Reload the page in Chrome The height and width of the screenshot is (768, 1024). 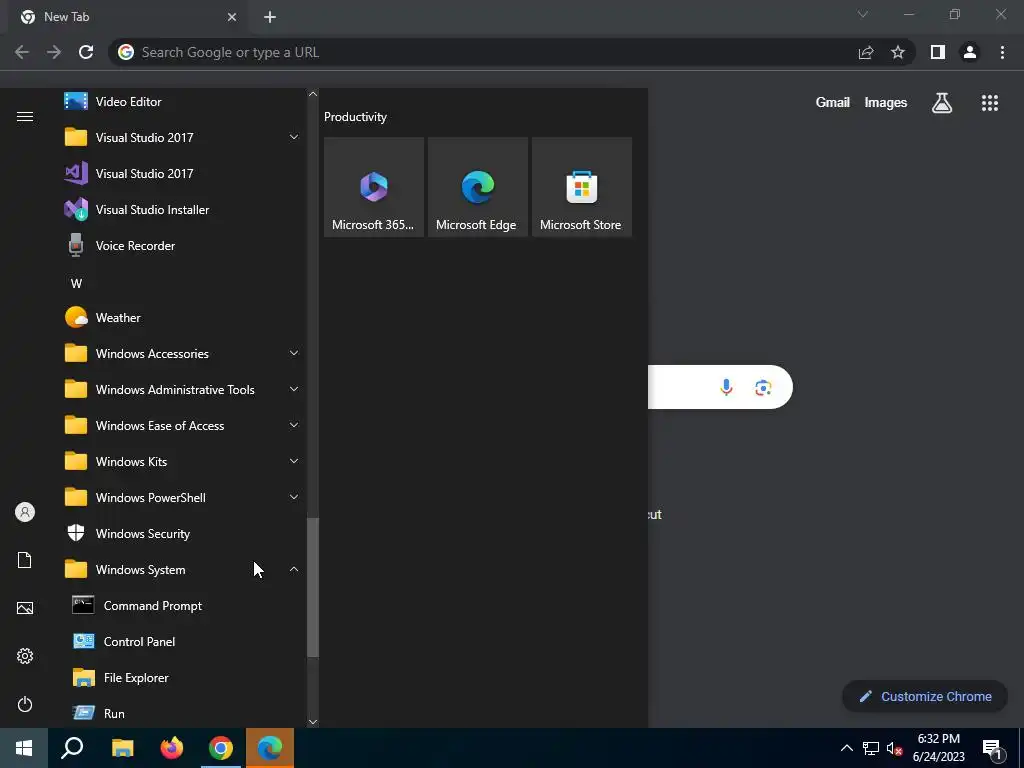point(86,52)
